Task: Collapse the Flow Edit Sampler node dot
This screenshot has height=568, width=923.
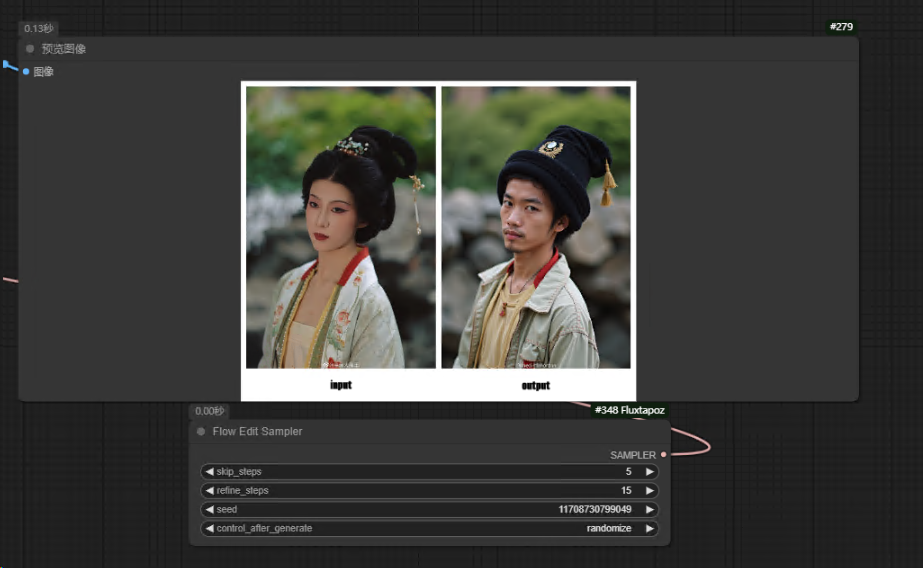Action: [201, 432]
